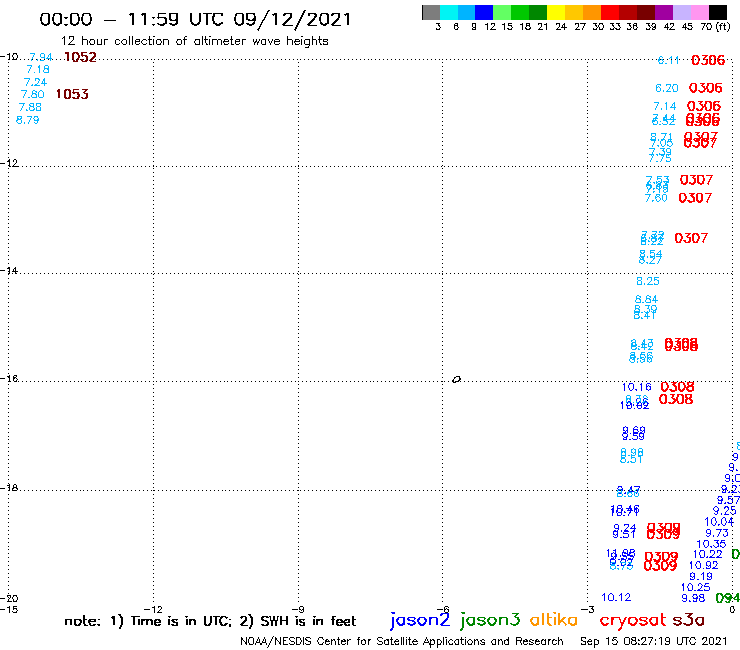Click the light green legend swatch
This screenshot has height=650, width=740.
coord(502,12)
